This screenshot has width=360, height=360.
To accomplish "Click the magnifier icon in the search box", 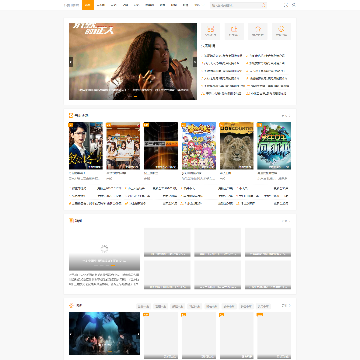I will tap(264, 5).
